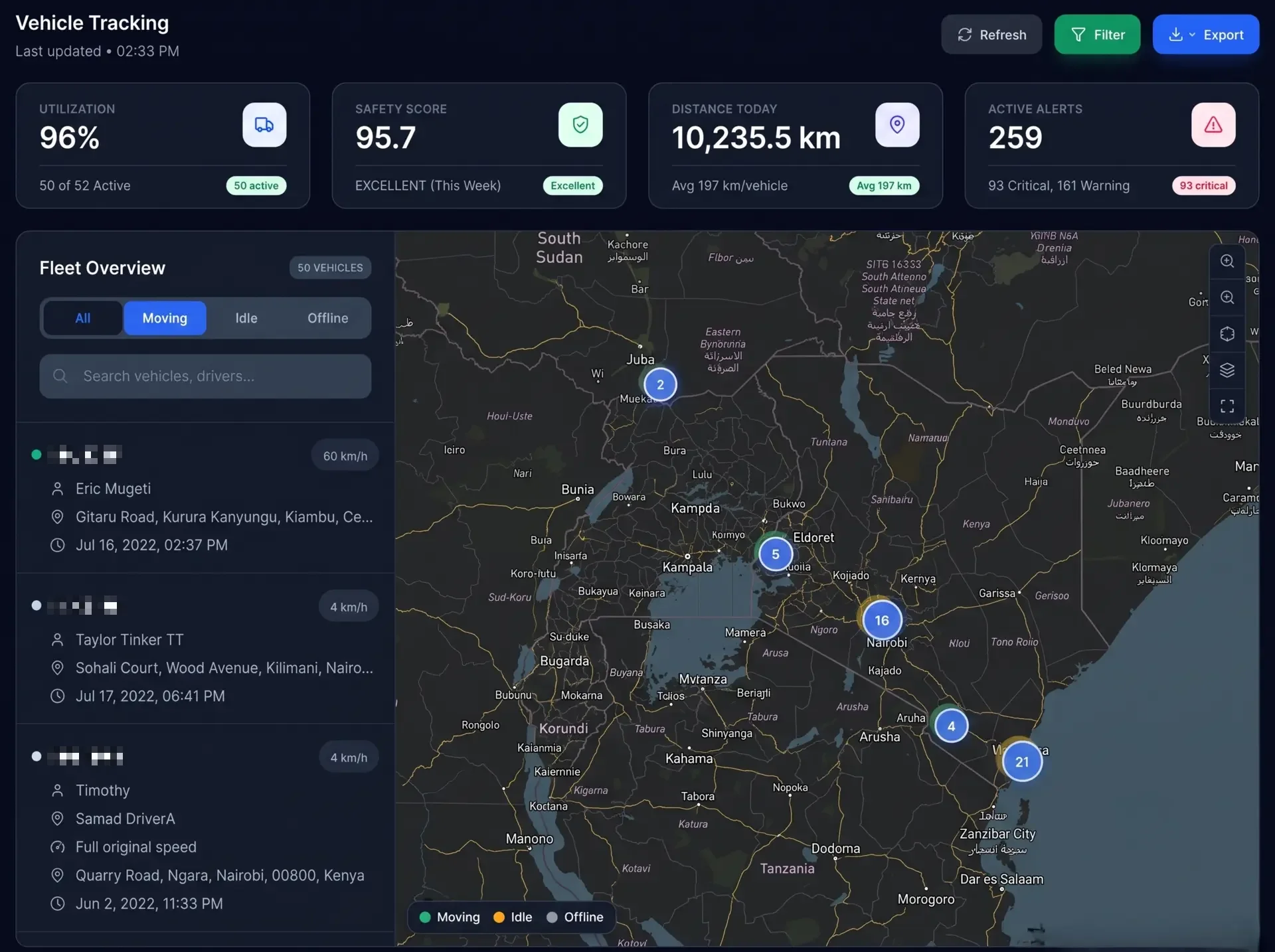Click the orange Idle legend dot
The height and width of the screenshot is (952, 1275).
[x=499, y=917]
